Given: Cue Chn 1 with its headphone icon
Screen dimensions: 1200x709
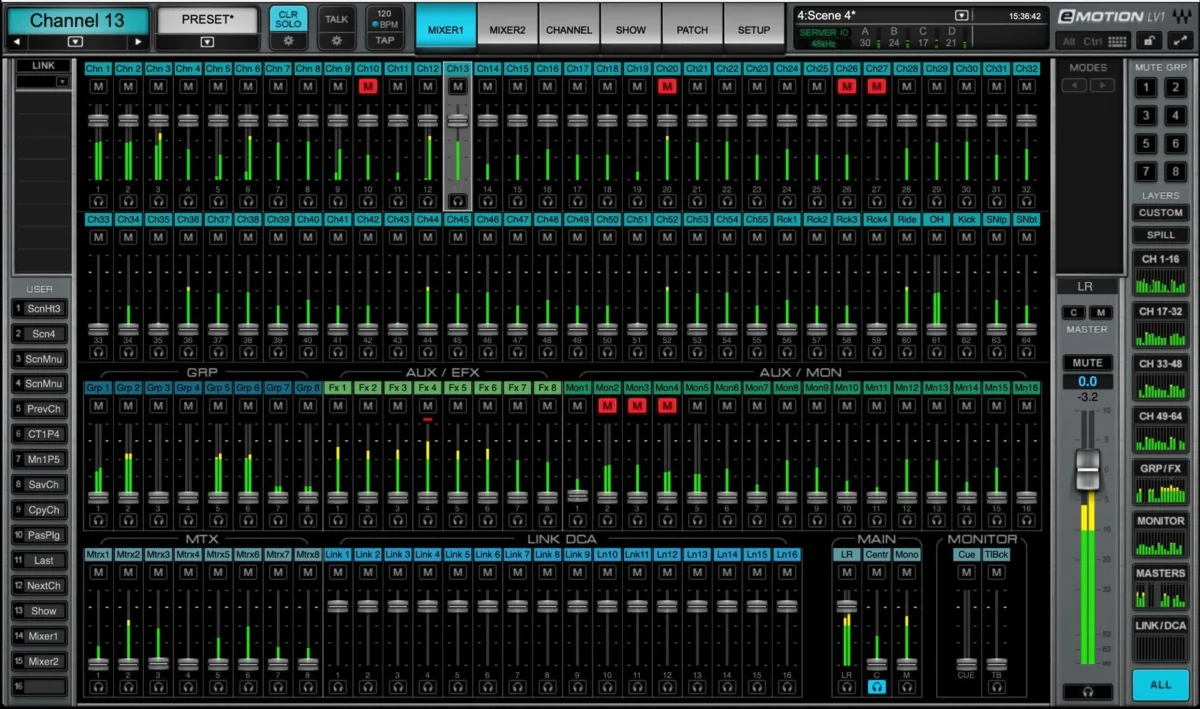Looking at the screenshot, I should [98, 201].
